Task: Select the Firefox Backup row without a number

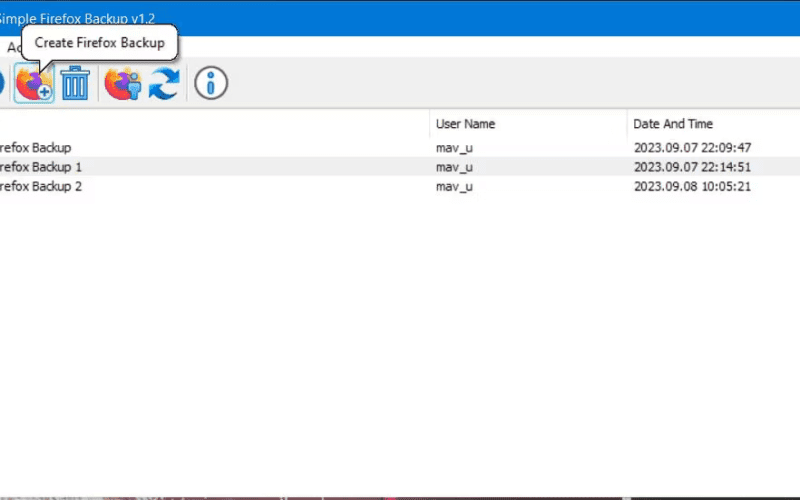Action: pos(400,147)
